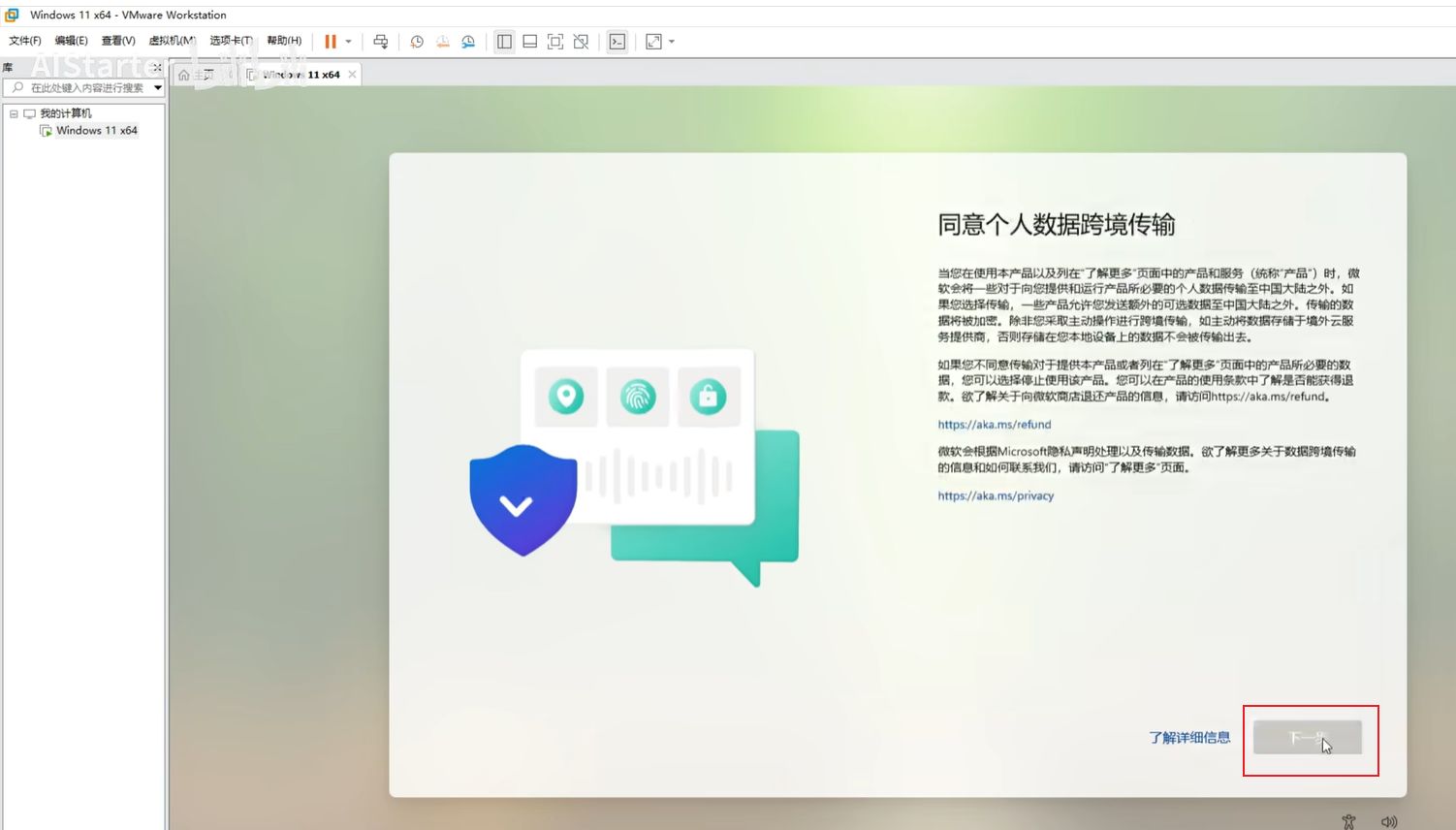Click the revert to snapshot icon
Viewport: 1456px width, 830px height.
pyautogui.click(x=443, y=42)
